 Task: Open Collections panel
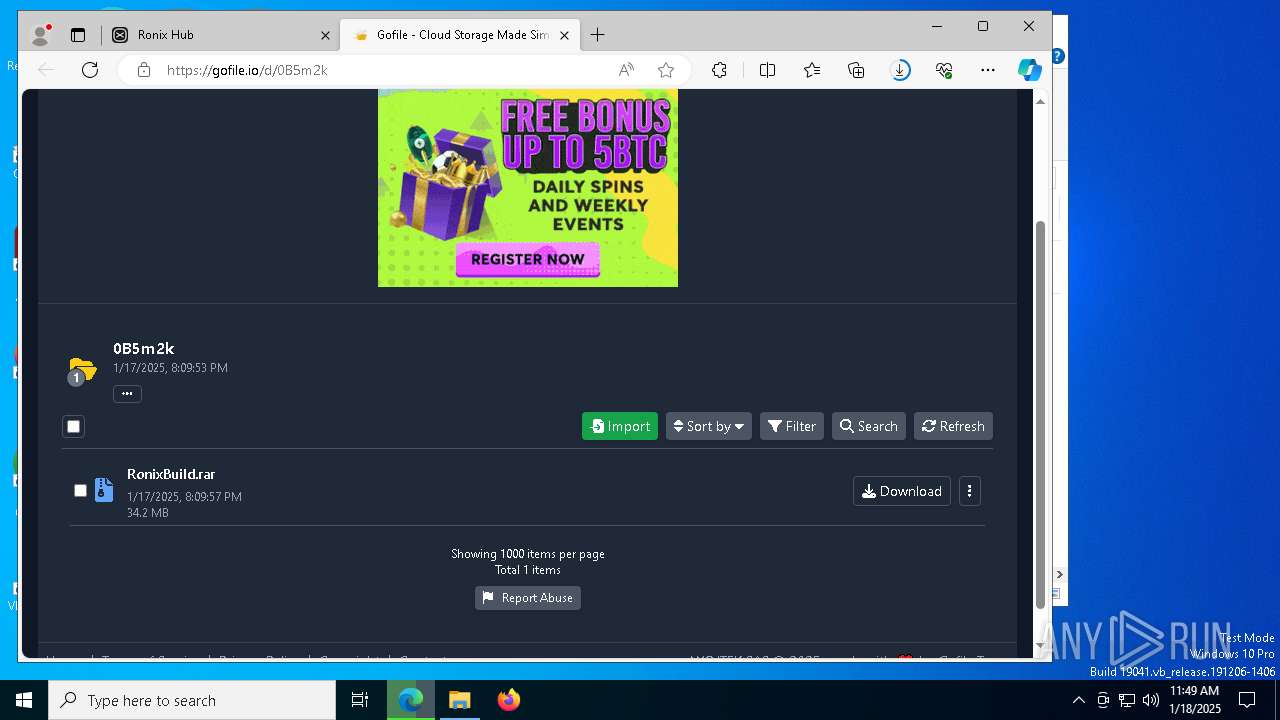click(x=856, y=70)
